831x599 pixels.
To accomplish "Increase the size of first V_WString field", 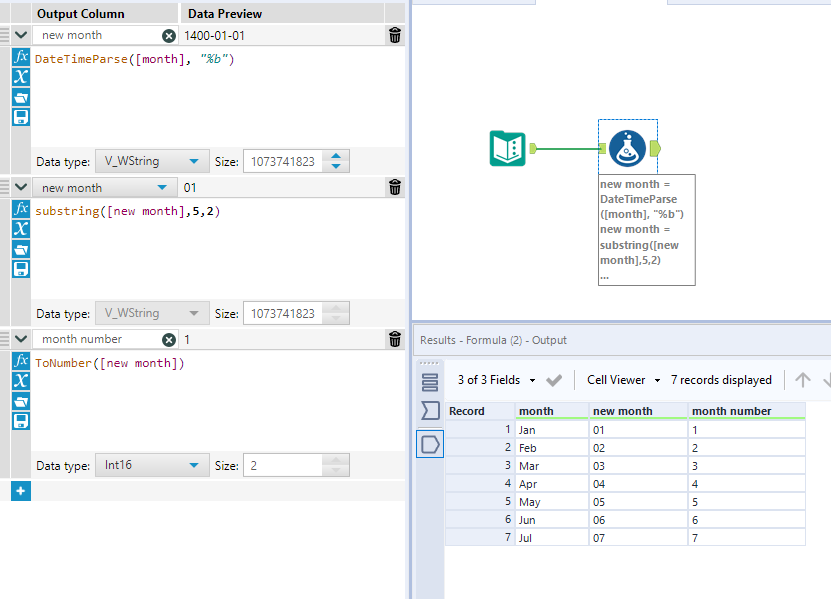I will pyautogui.click(x=338, y=156).
